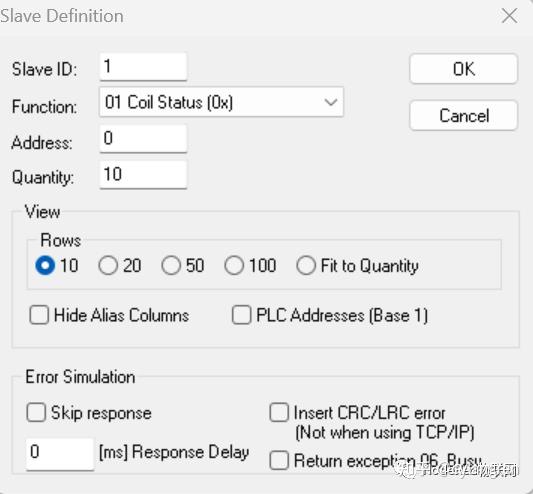Viewport: 533px width, 494px height.
Task: Click the Cancel button
Action: 464,115
